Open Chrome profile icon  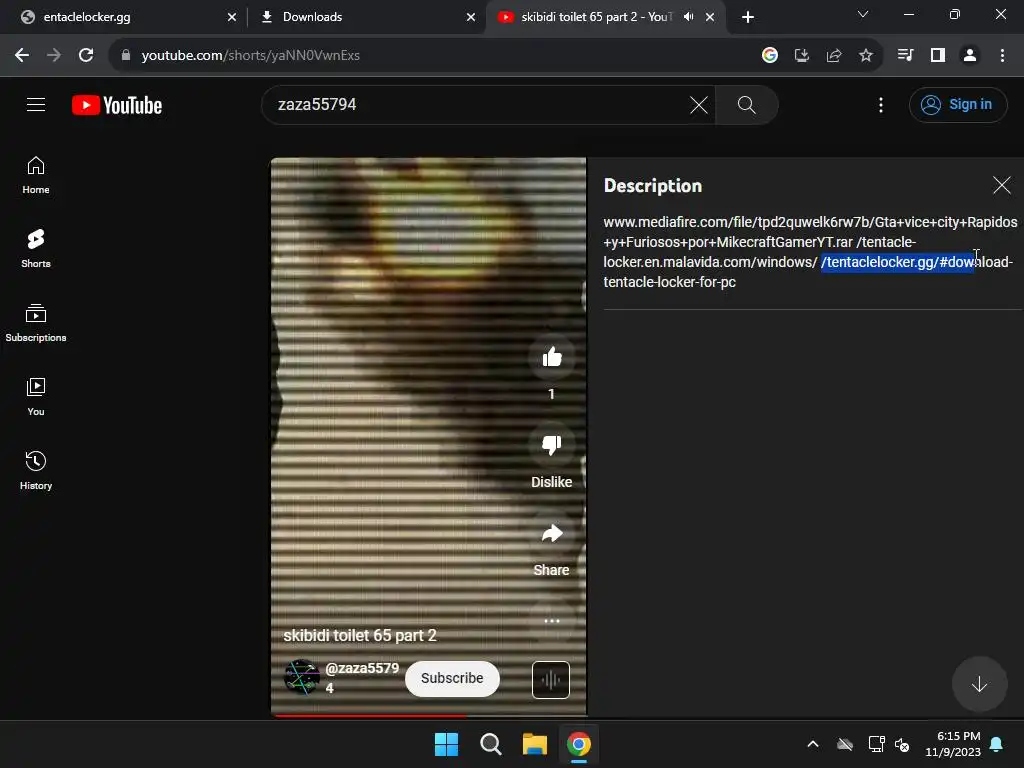point(970,56)
